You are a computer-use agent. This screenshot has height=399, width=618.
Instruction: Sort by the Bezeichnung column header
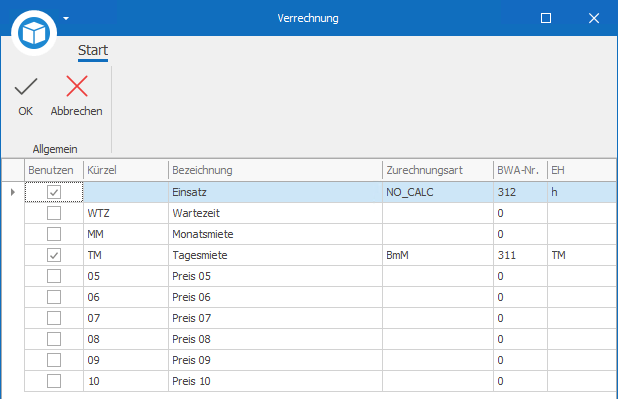[275, 170]
